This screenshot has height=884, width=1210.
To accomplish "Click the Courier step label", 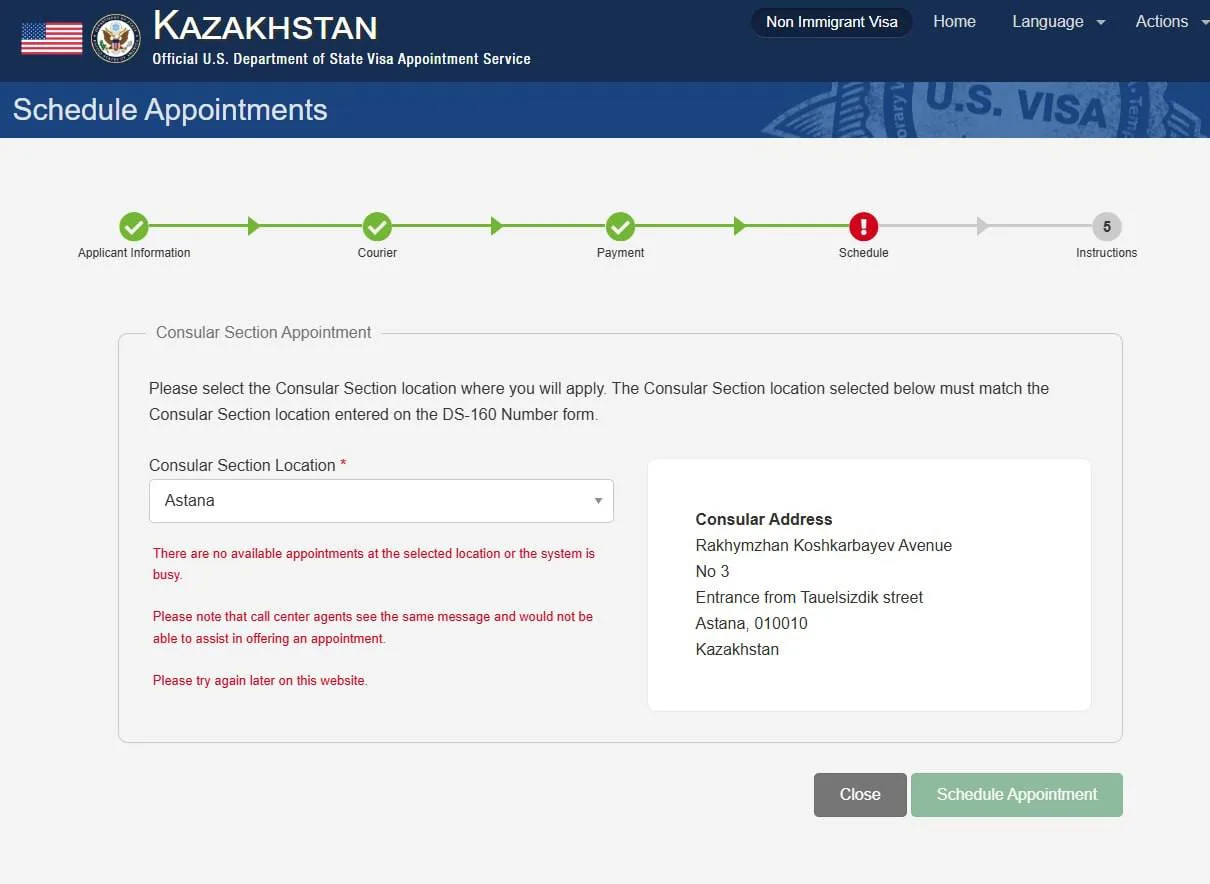I will tap(377, 253).
